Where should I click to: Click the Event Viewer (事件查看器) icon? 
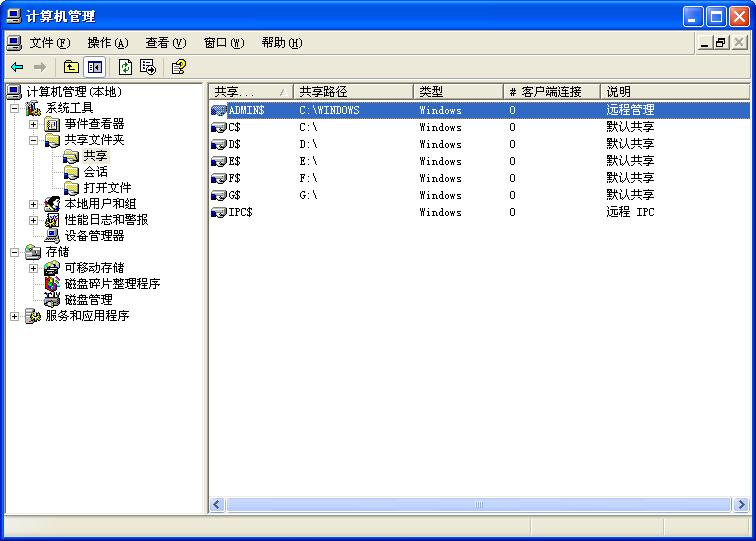point(52,124)
